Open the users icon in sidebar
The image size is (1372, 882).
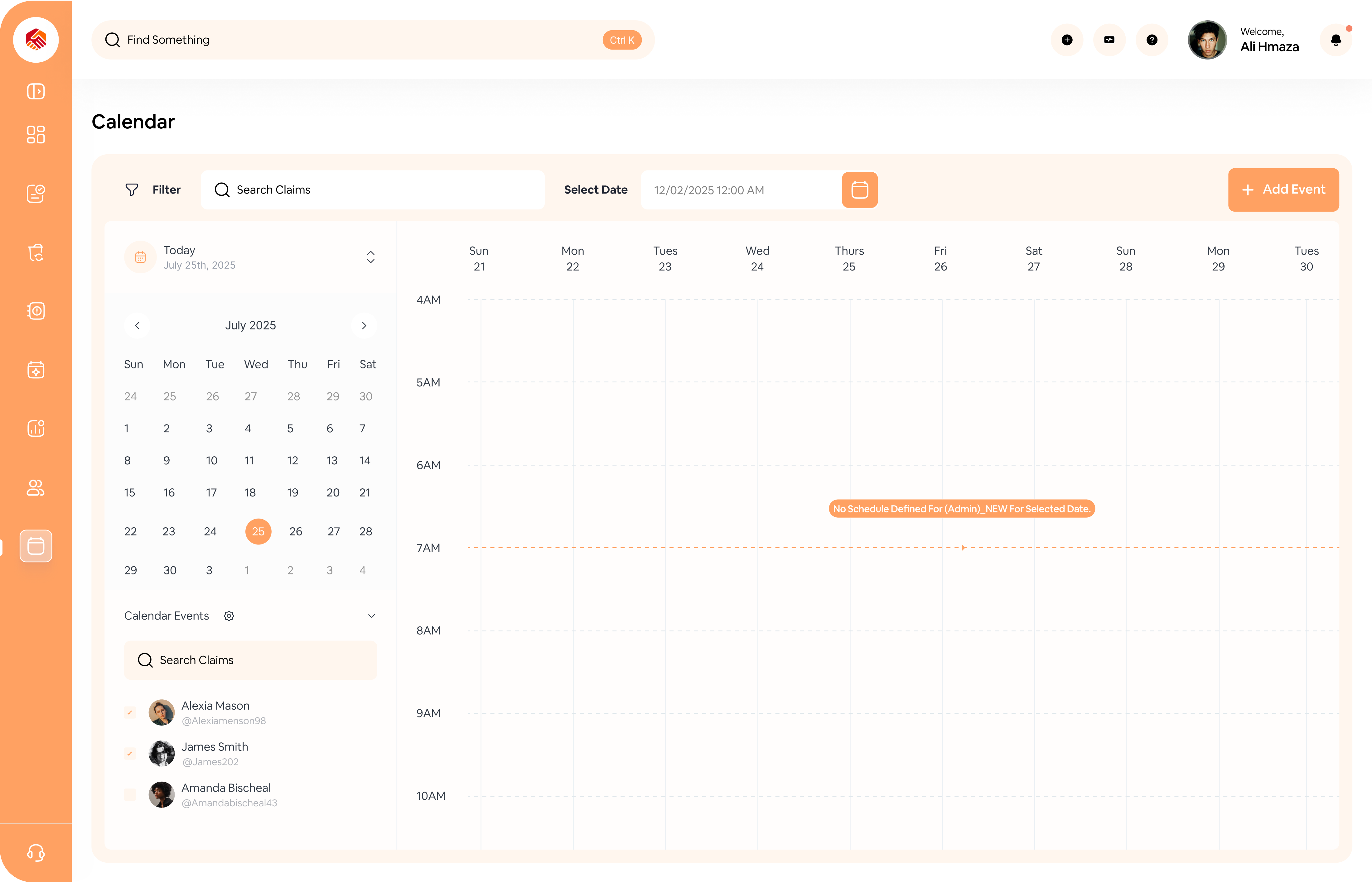tap(36, 487)
